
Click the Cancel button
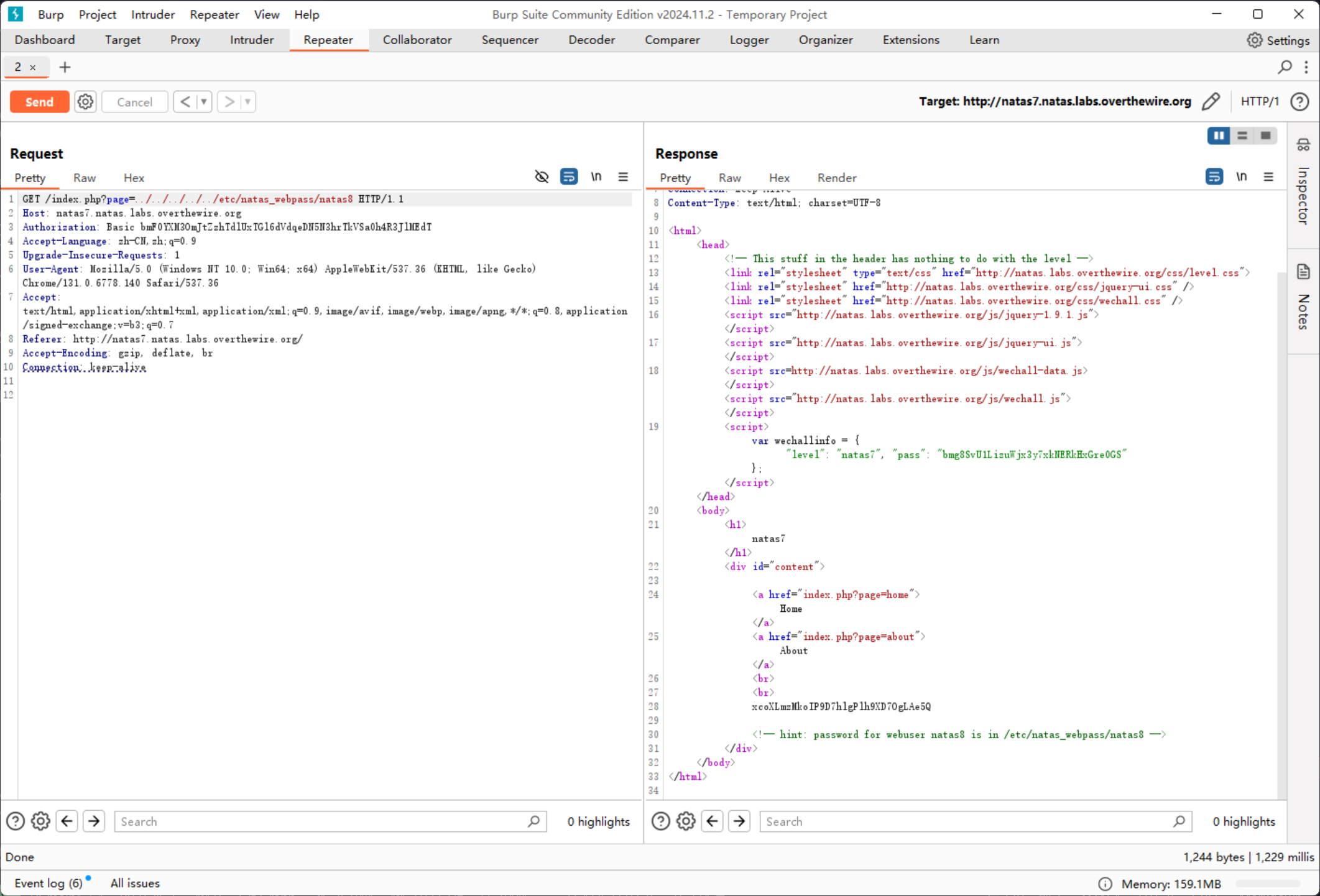tap(134, 102)
